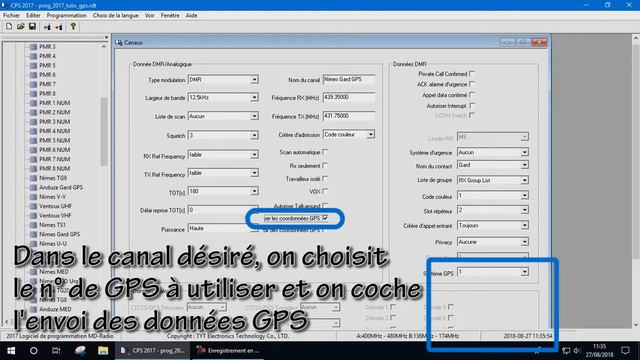Toggle ACK alarme d'urgence checkbox
The width and height of the screenshot is (640, 360).
click(472, 84)
